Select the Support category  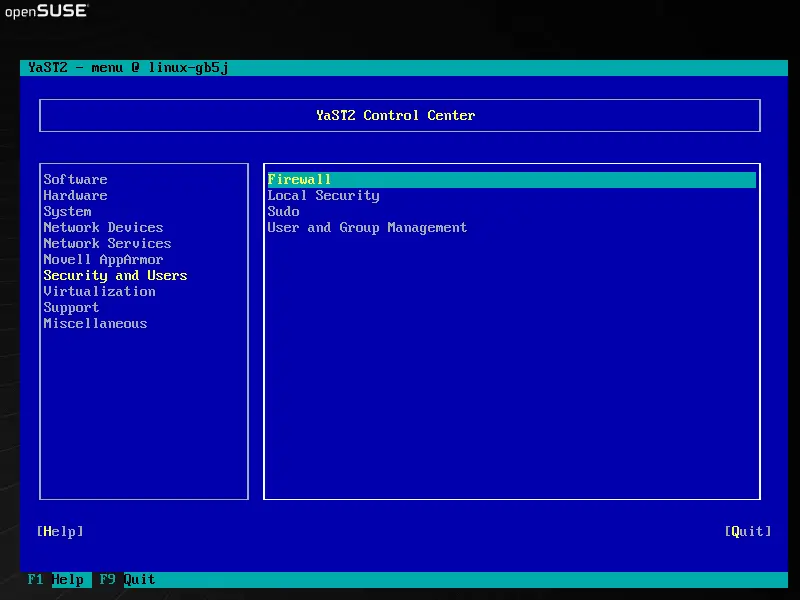point(71,308)
